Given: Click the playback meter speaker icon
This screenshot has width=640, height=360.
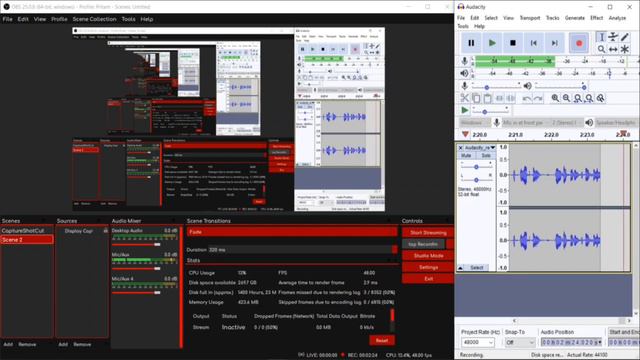Looking at the screenshot, I should pos(464,73).
